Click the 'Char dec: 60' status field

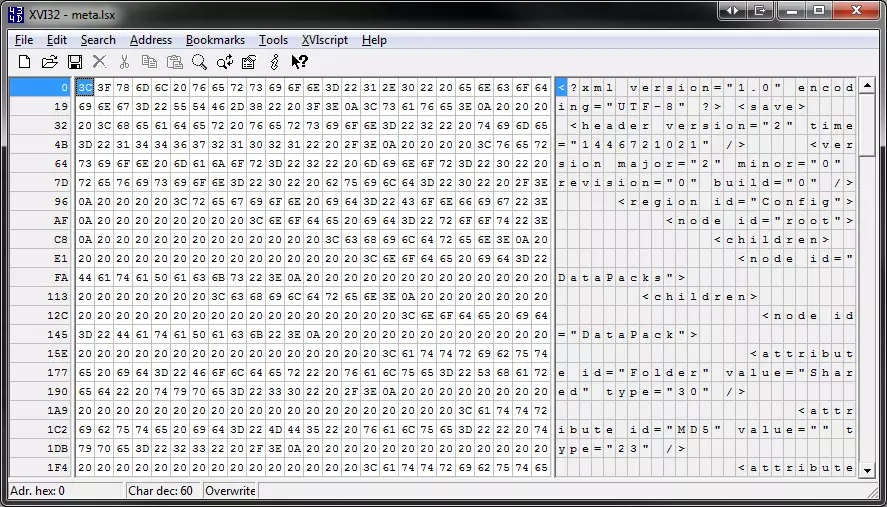click(x=164, y=491)
